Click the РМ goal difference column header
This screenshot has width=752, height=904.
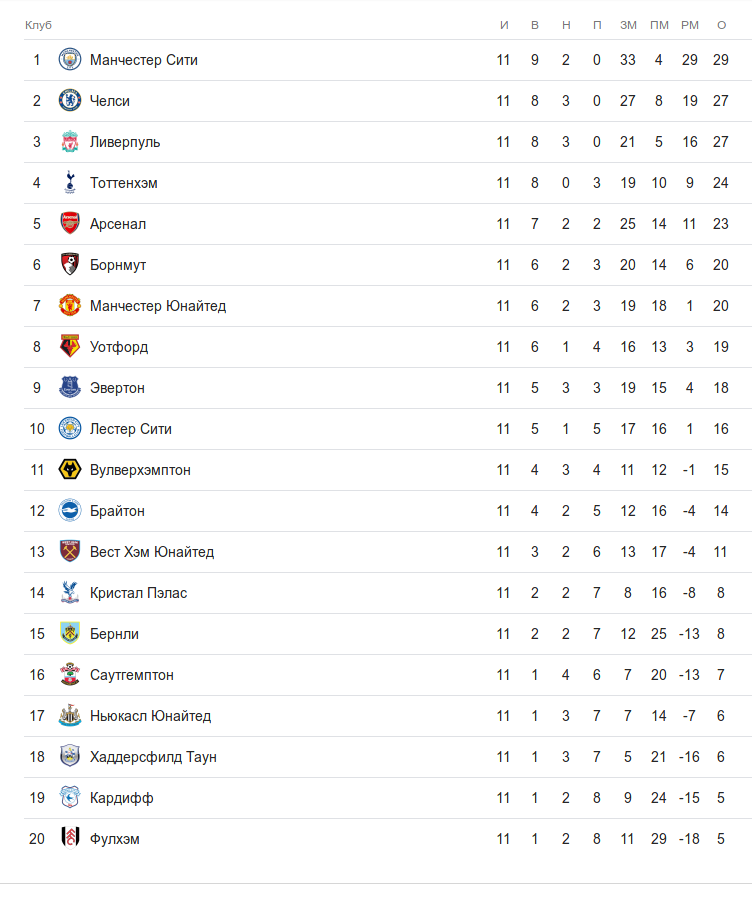click(690, 24)
